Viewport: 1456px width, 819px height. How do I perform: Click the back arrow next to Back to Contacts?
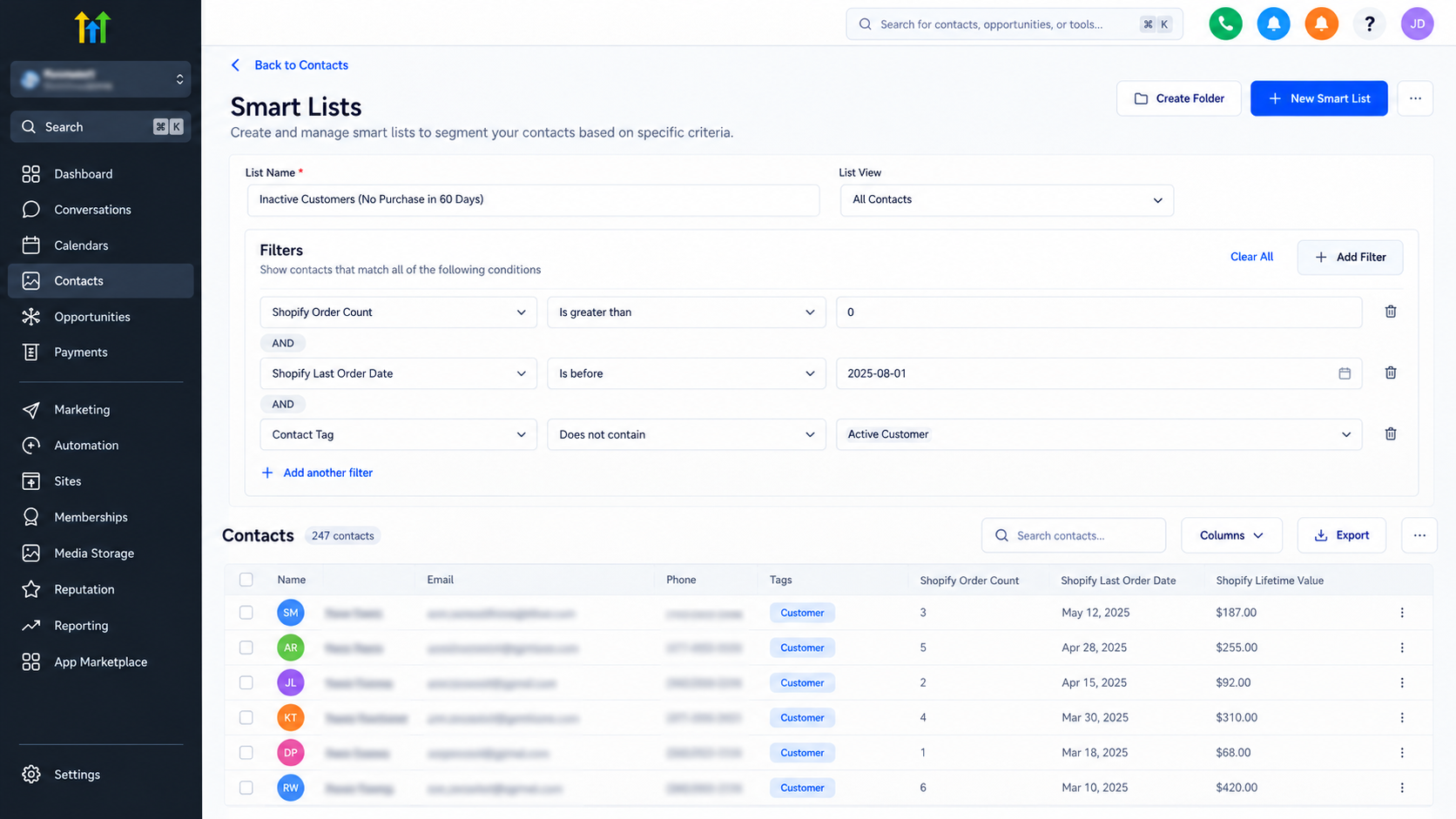point(235,65)
